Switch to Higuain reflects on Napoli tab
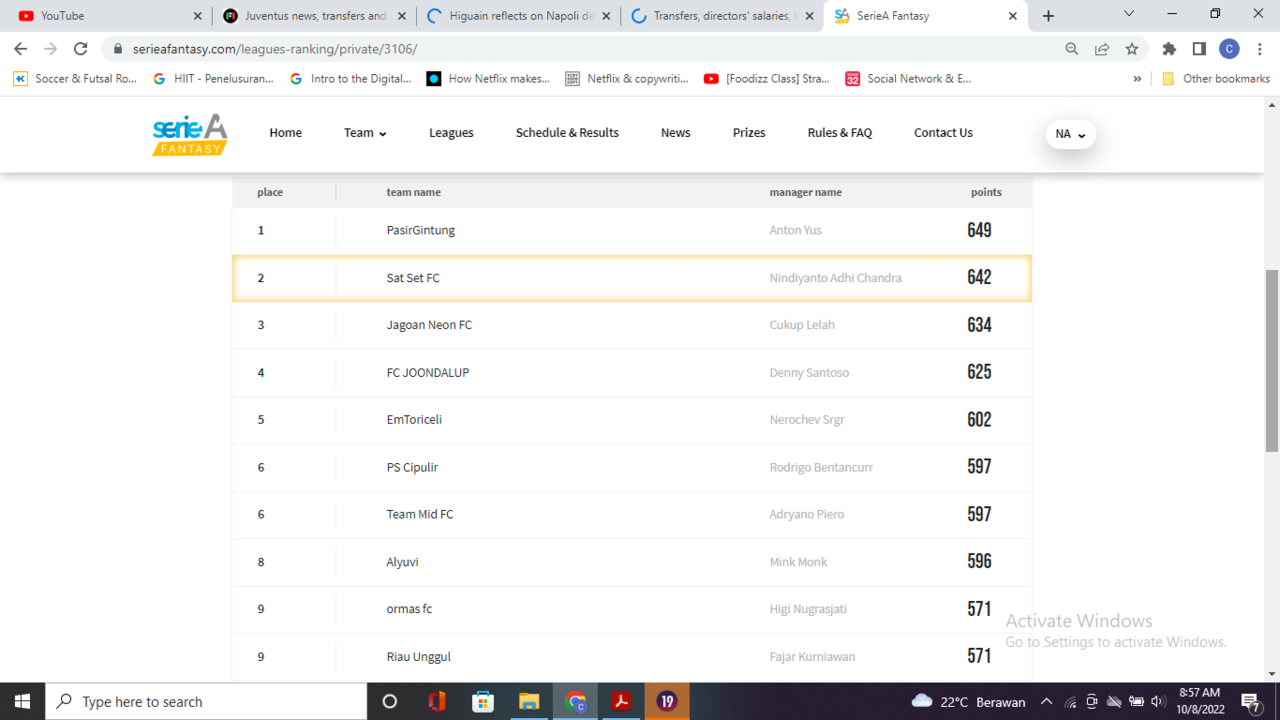This screenshot has width=1280, height=720. click(517, 16)
